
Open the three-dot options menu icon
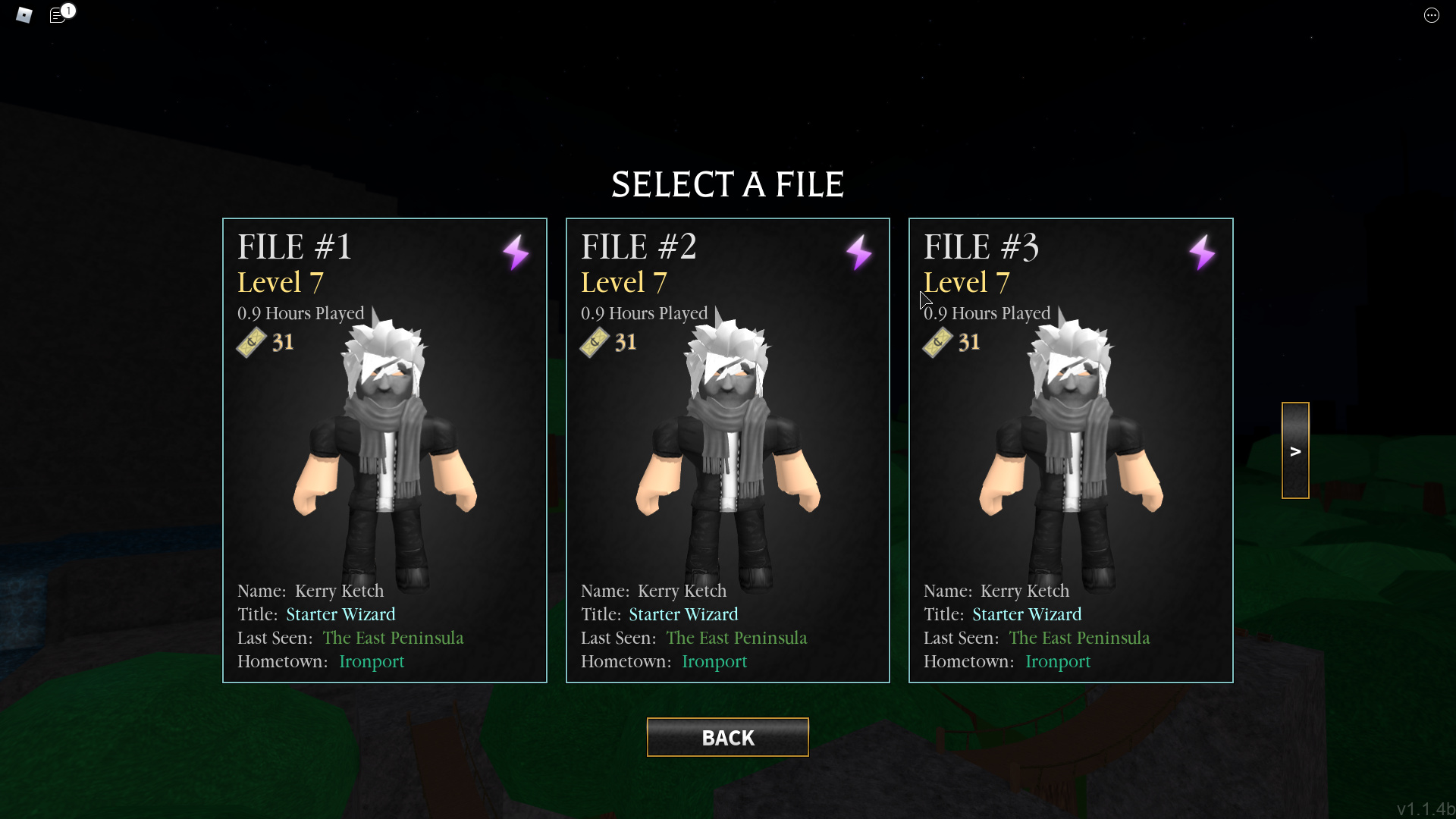coord(1431,15)
